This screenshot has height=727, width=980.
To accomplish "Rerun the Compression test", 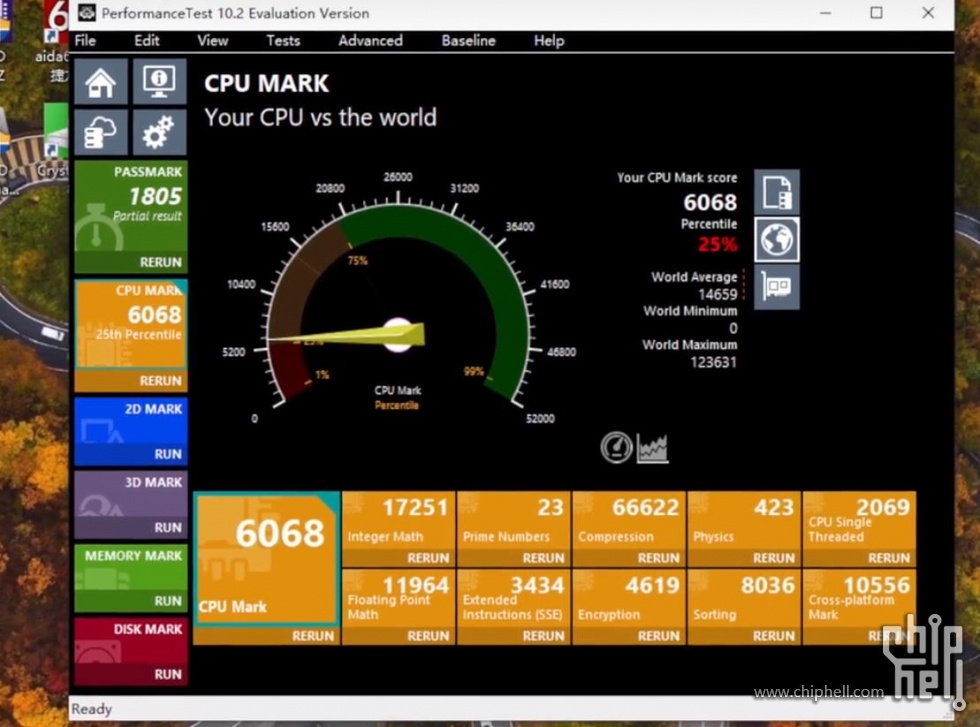I will (658, 558).
